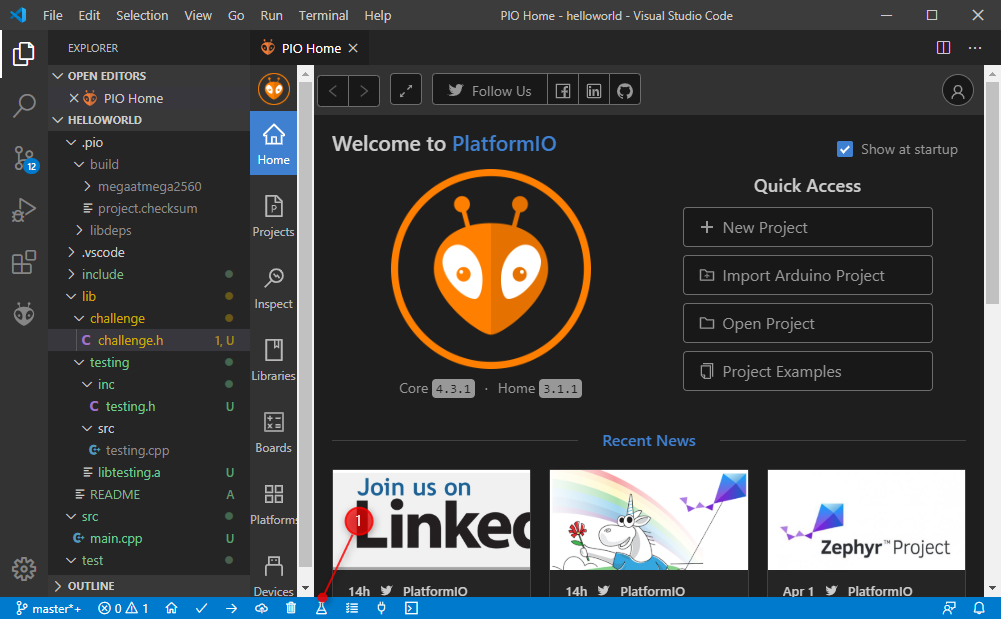Click the expand fullscreen arrows icon
1001x619 pixels.
[406, 91]
